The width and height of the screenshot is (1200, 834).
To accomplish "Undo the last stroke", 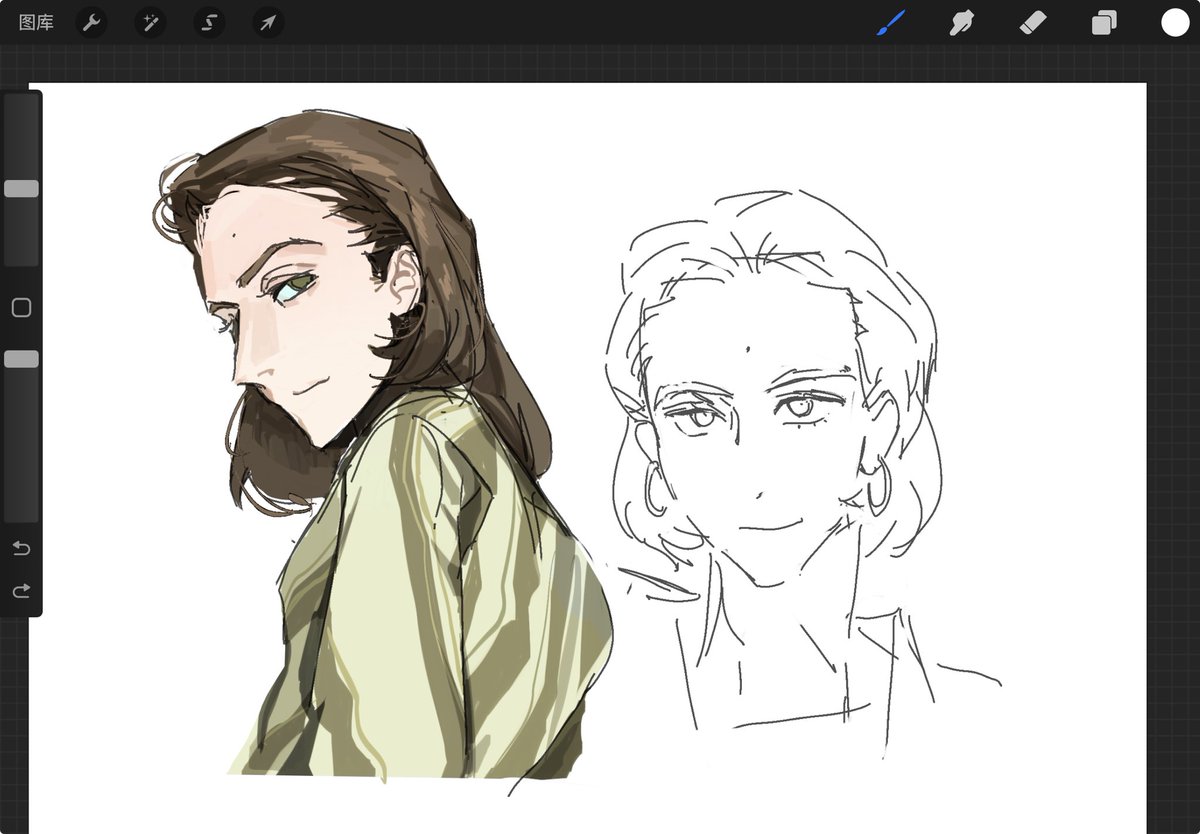I will (21, 548).
